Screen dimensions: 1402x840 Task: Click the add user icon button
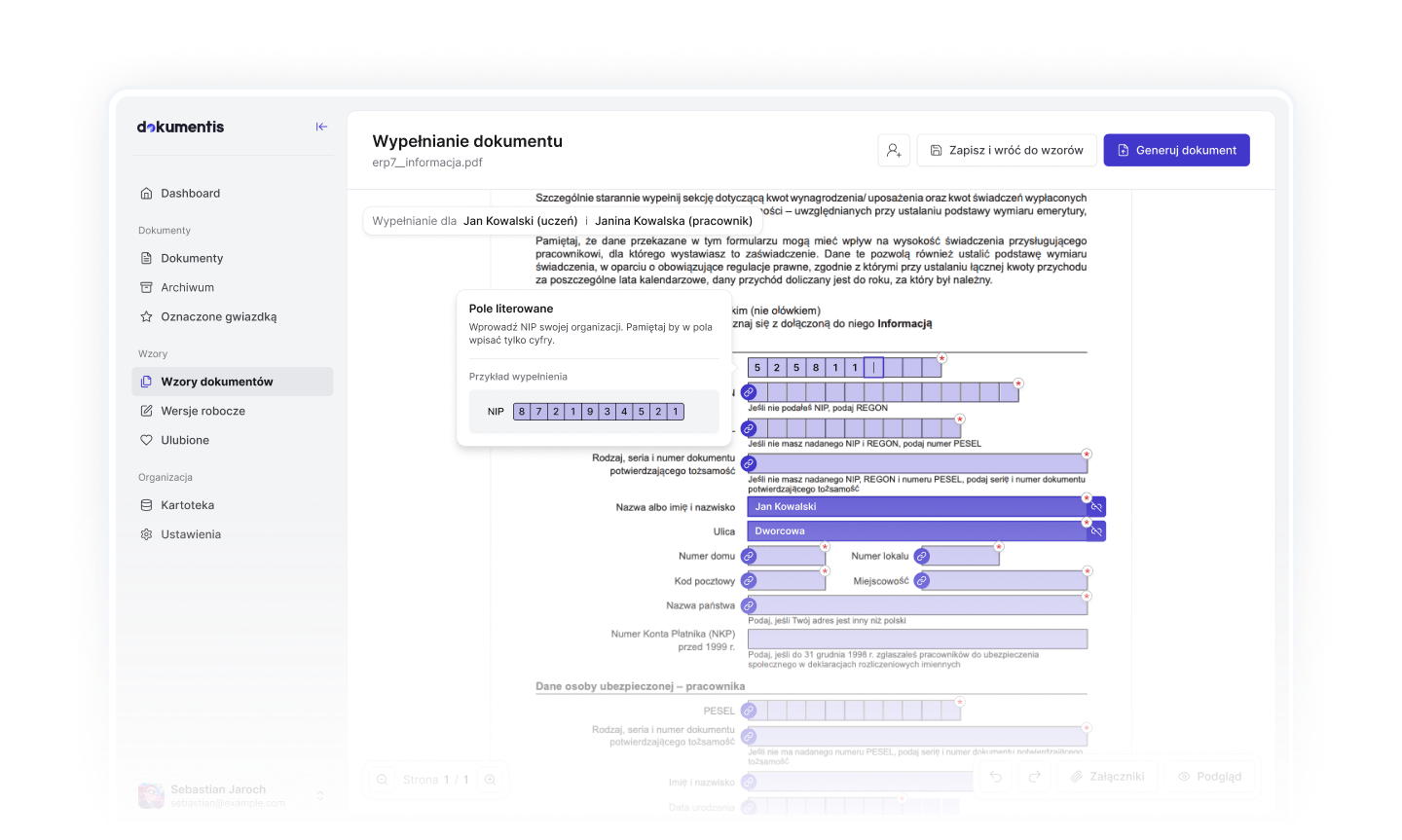[x=893, y=150]
